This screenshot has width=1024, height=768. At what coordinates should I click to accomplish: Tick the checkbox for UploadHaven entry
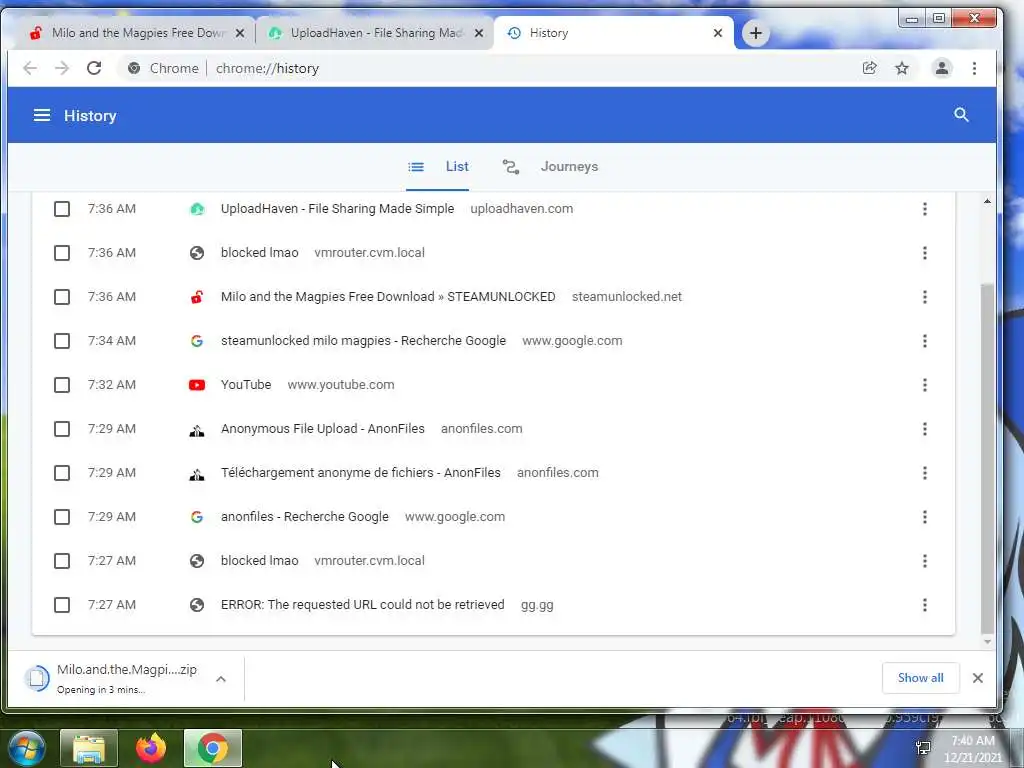click(62, 209)
